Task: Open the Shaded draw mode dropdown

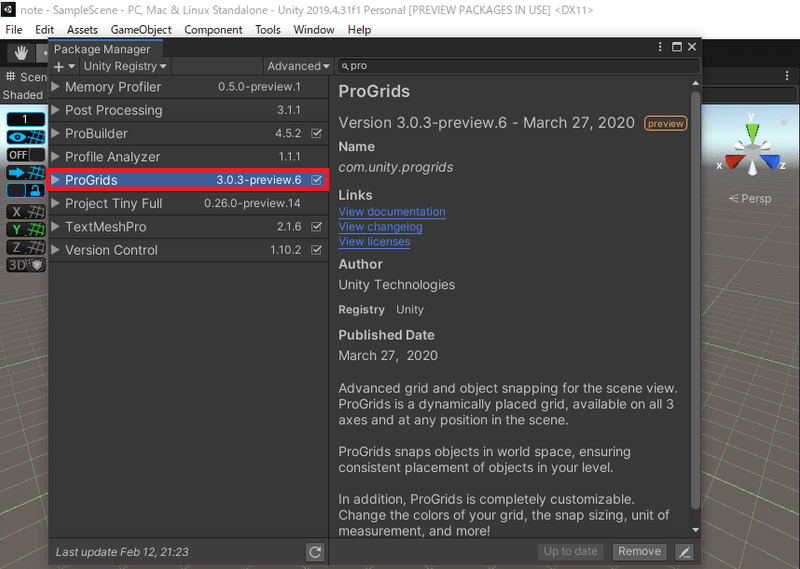Action: [23, 95]
